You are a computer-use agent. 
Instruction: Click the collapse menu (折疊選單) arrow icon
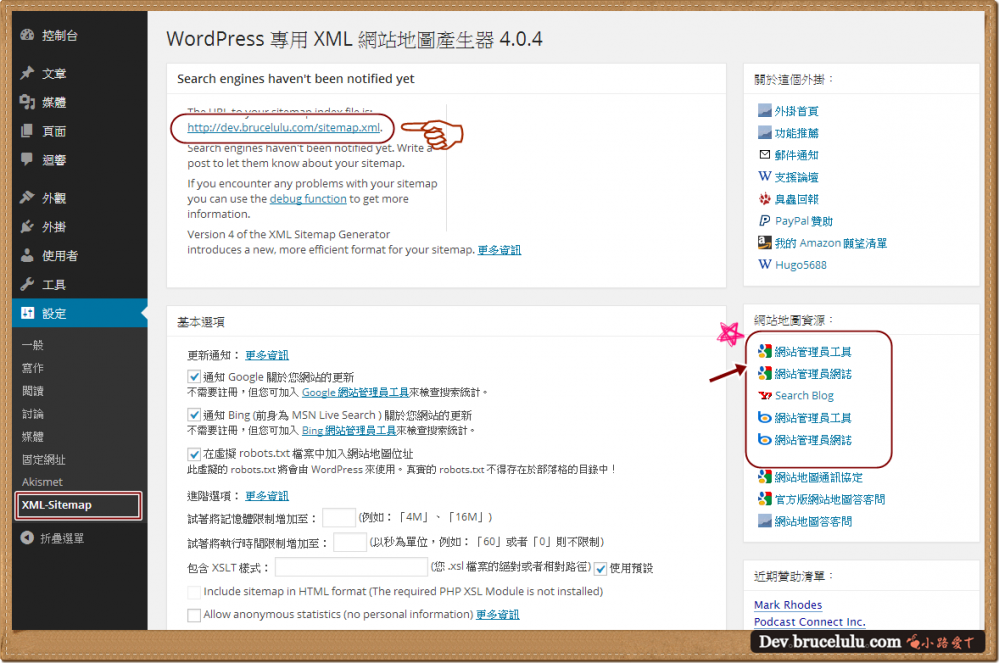click(x=27, y=538)
